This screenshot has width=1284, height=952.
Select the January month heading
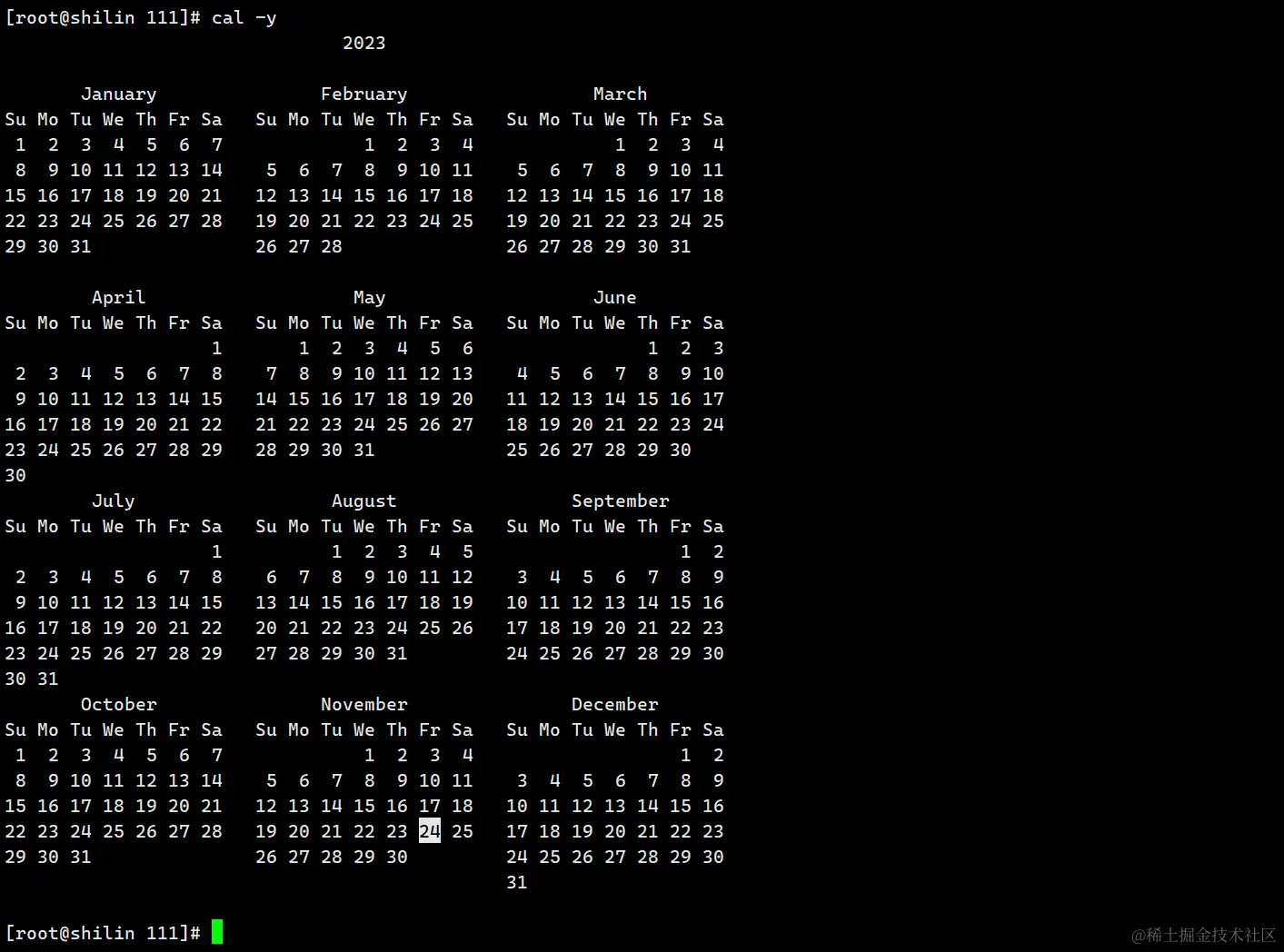(119, 94)
